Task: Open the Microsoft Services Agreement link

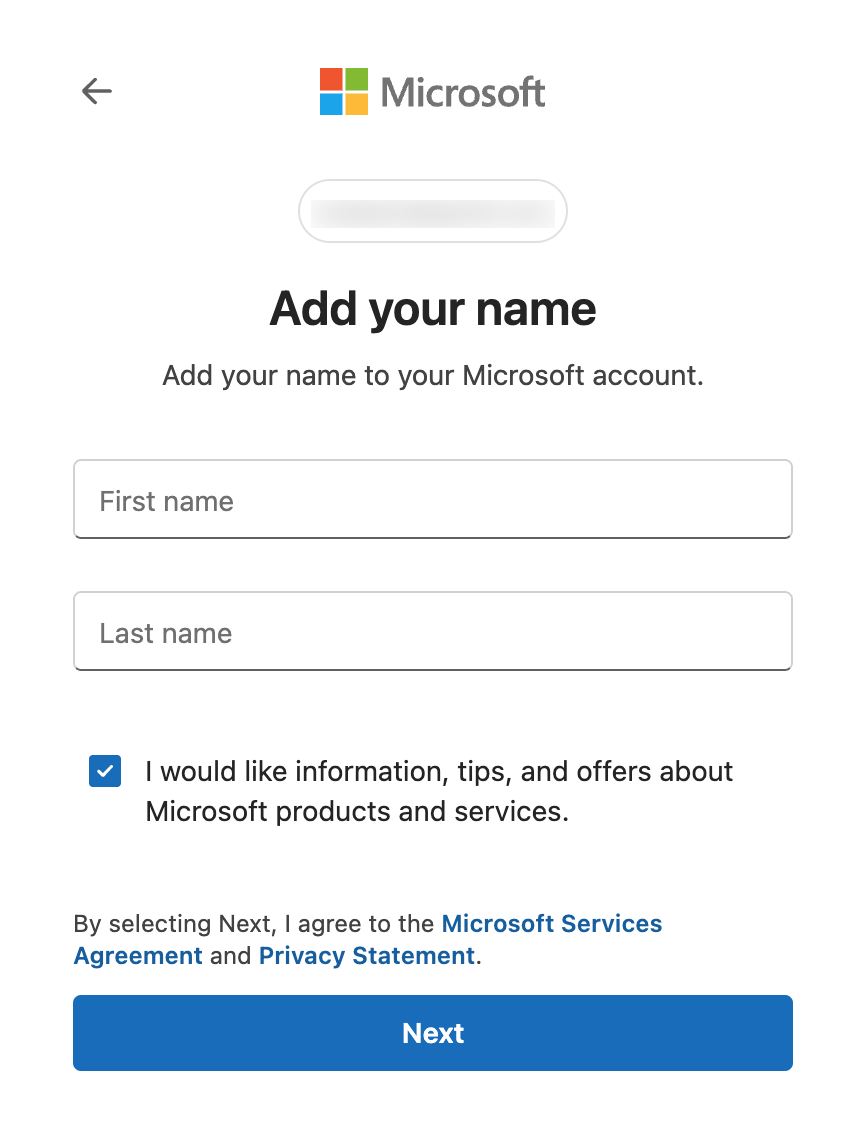Action: (x=551, y=923)
